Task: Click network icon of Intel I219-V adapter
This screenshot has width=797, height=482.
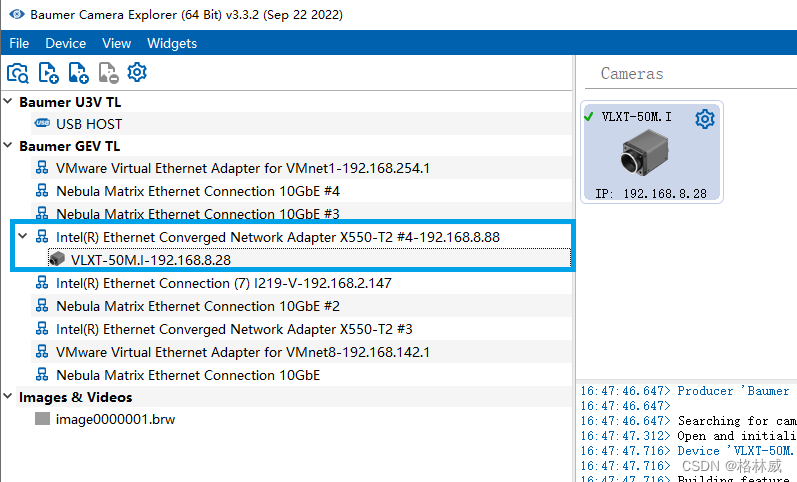Action: pyautogui.click(x=42, y=282)
